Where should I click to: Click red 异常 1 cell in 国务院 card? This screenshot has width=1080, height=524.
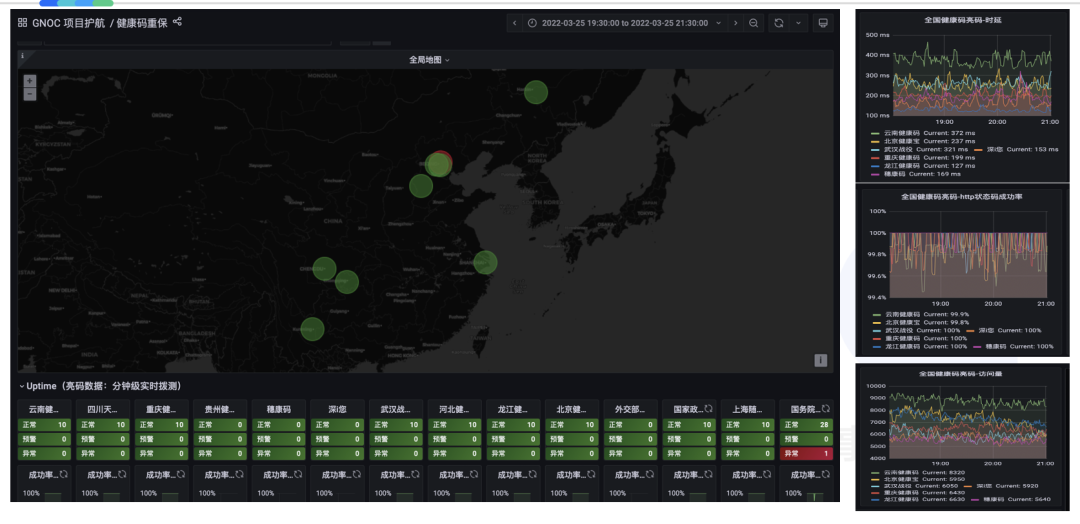point(806,454)
